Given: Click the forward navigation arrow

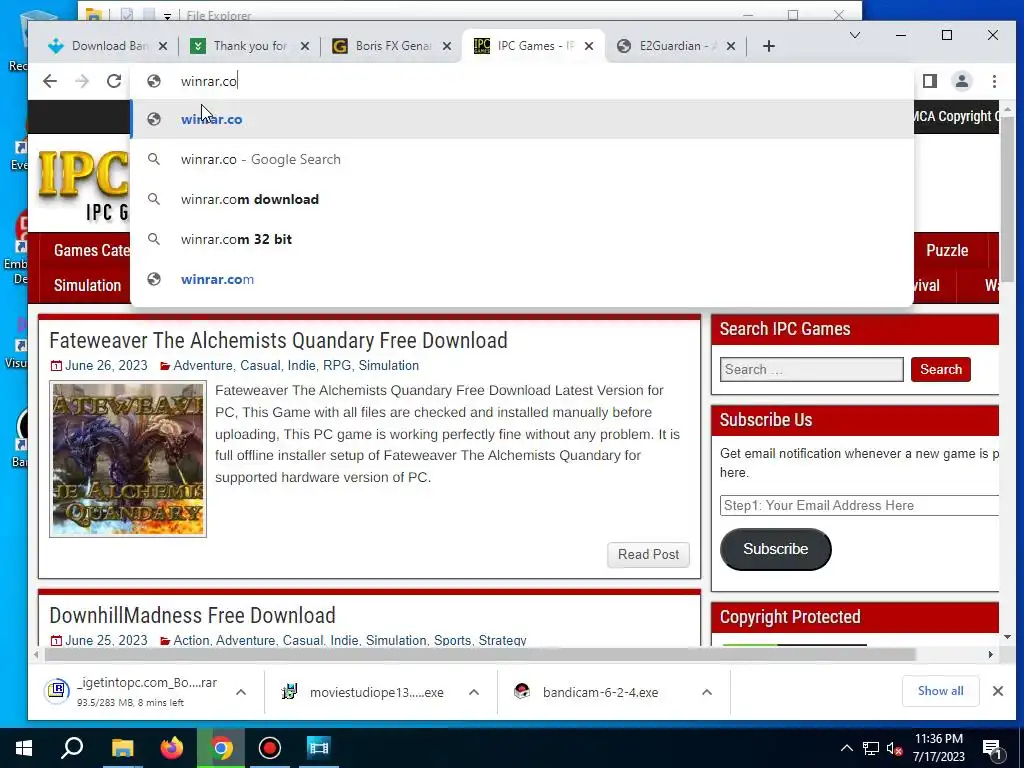Looking at the screenshot, I should (82, 81).
